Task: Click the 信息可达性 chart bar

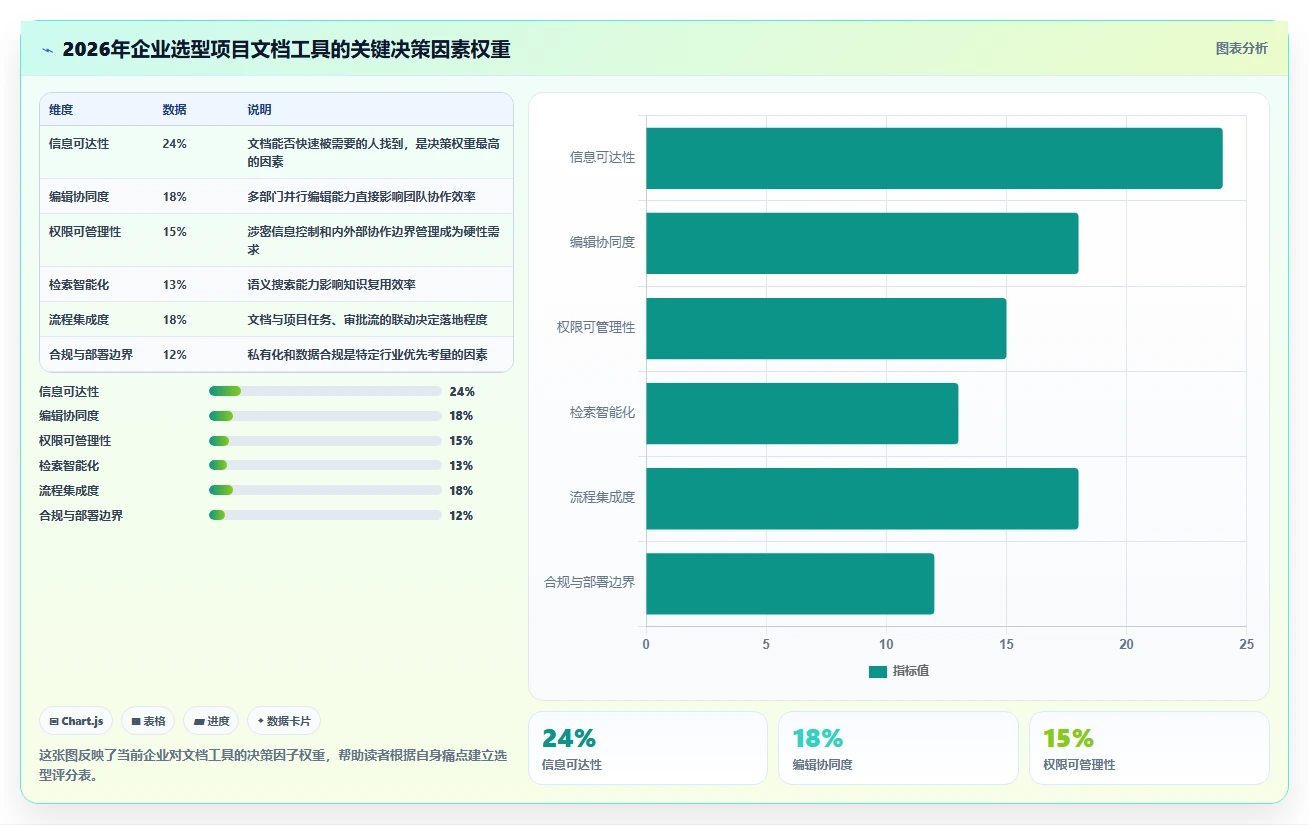Action: (934, 158)
